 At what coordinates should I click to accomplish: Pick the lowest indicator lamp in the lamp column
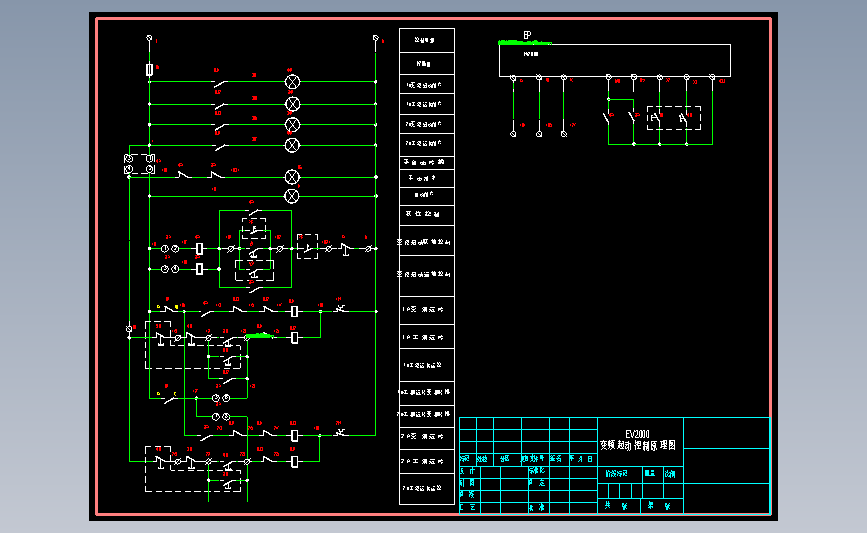pyautogui.click(x=292, y=196)
